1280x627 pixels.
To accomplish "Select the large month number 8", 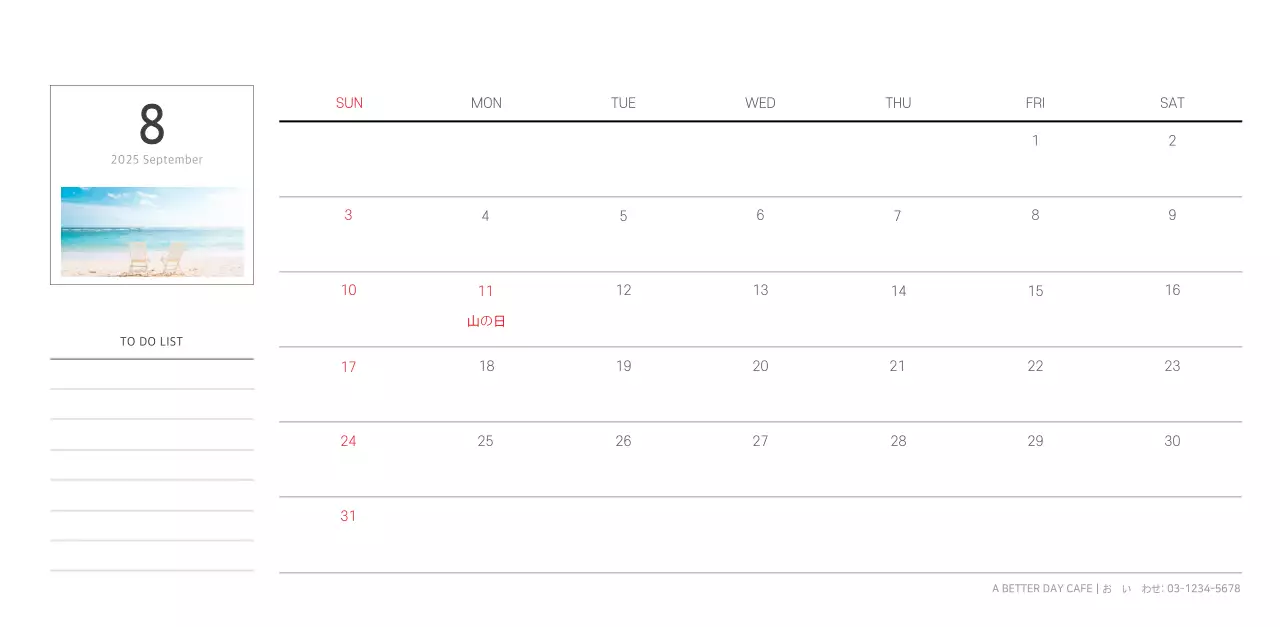I will pyautogui.click(x=152, y=126).
